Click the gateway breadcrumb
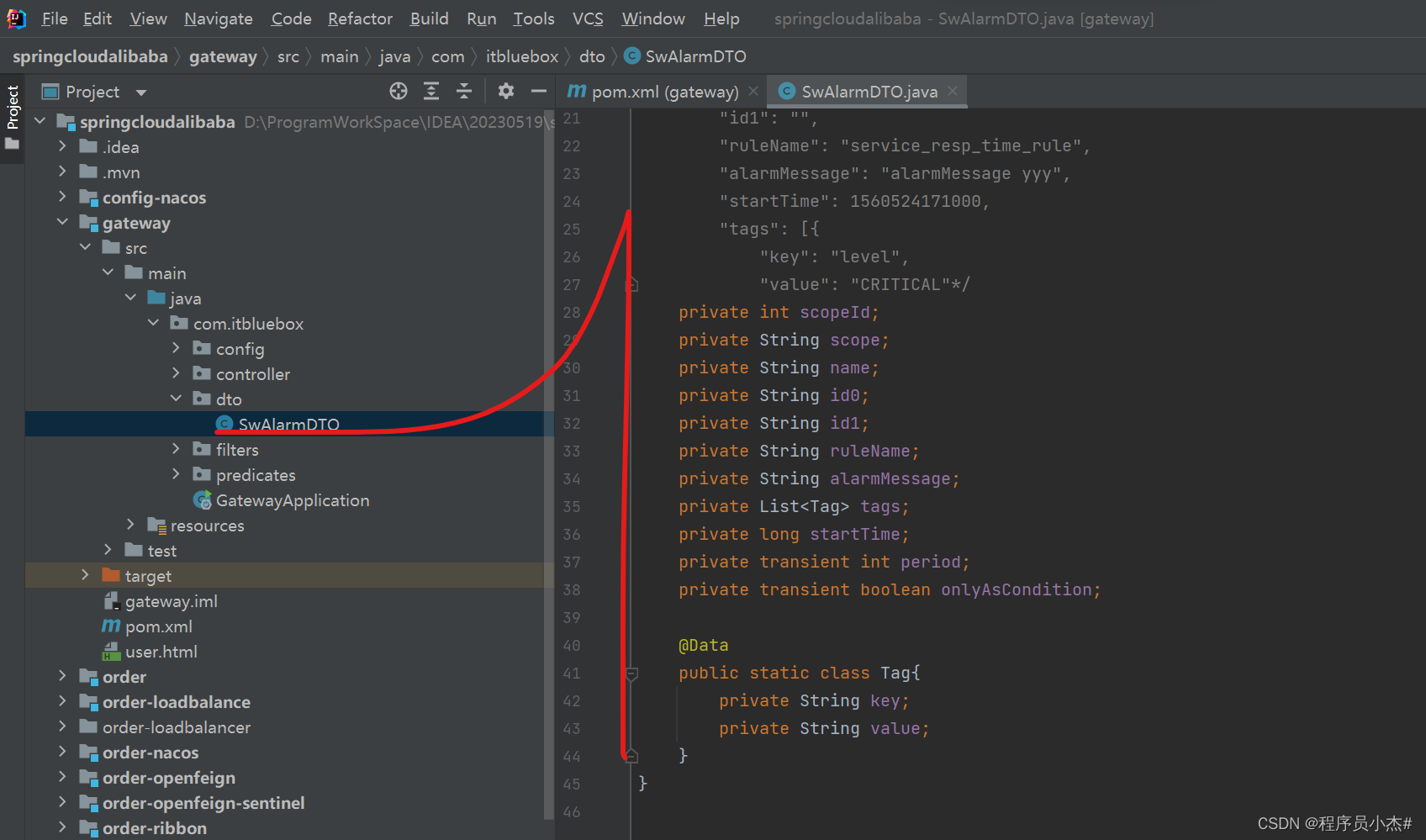Image resolution: width=1426 pixels, height=840 pixels. 223,56
